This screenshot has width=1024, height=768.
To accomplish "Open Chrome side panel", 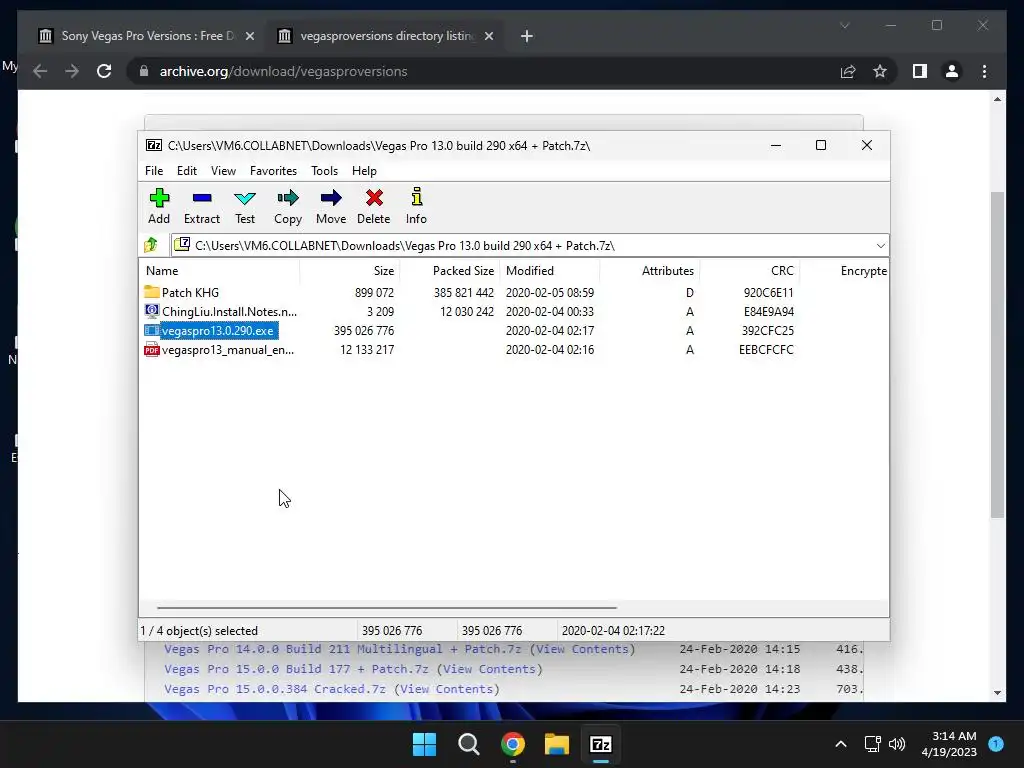I will tap(920, 71).
